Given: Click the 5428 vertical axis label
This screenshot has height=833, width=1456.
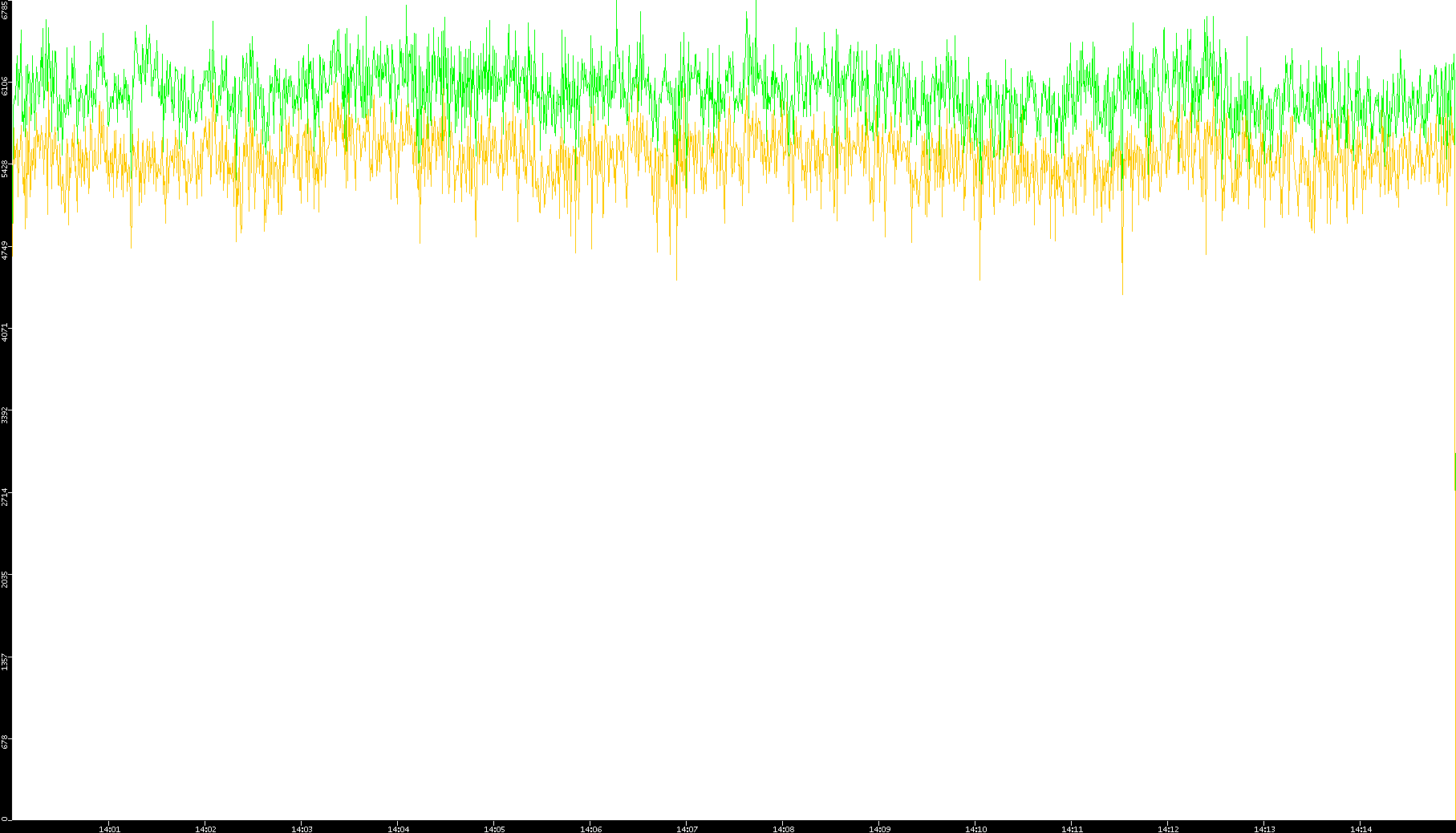Looking at the screenshot, I should [x=6, y=168].
